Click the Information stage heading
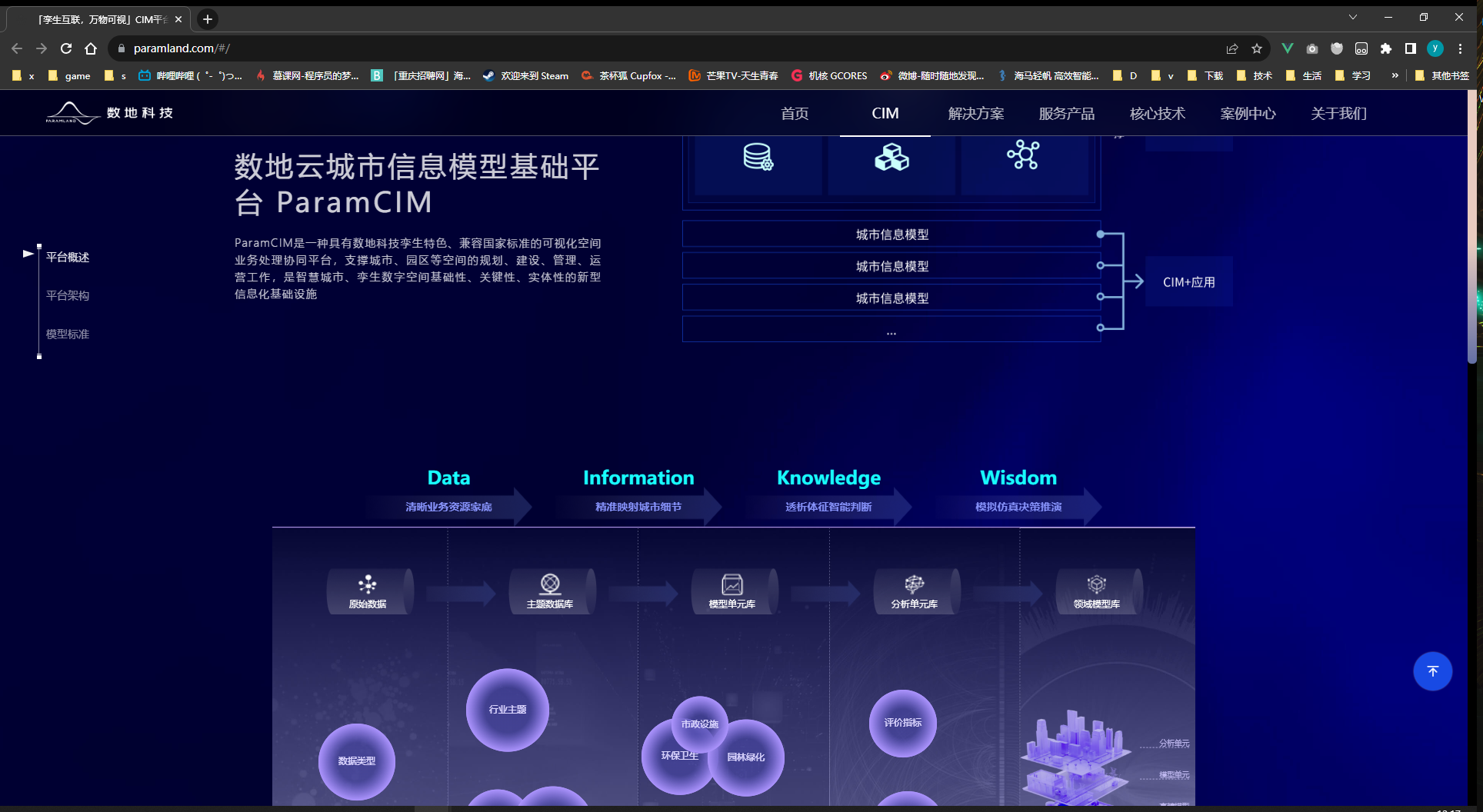The height and width of the screenshot is (812, 1483). tap(638, 478)
